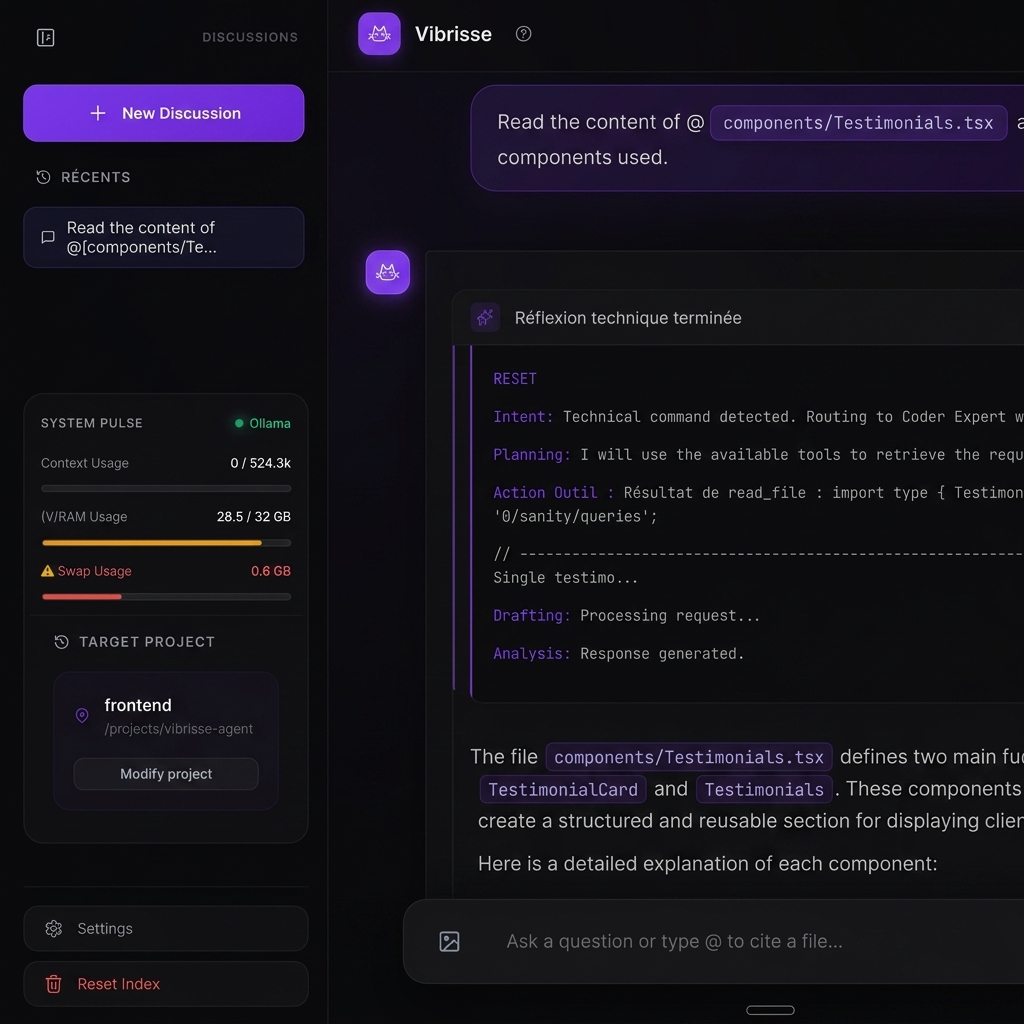Open Settings from the sidebar
The image size is (1024, 1024).
click(166, 928)
